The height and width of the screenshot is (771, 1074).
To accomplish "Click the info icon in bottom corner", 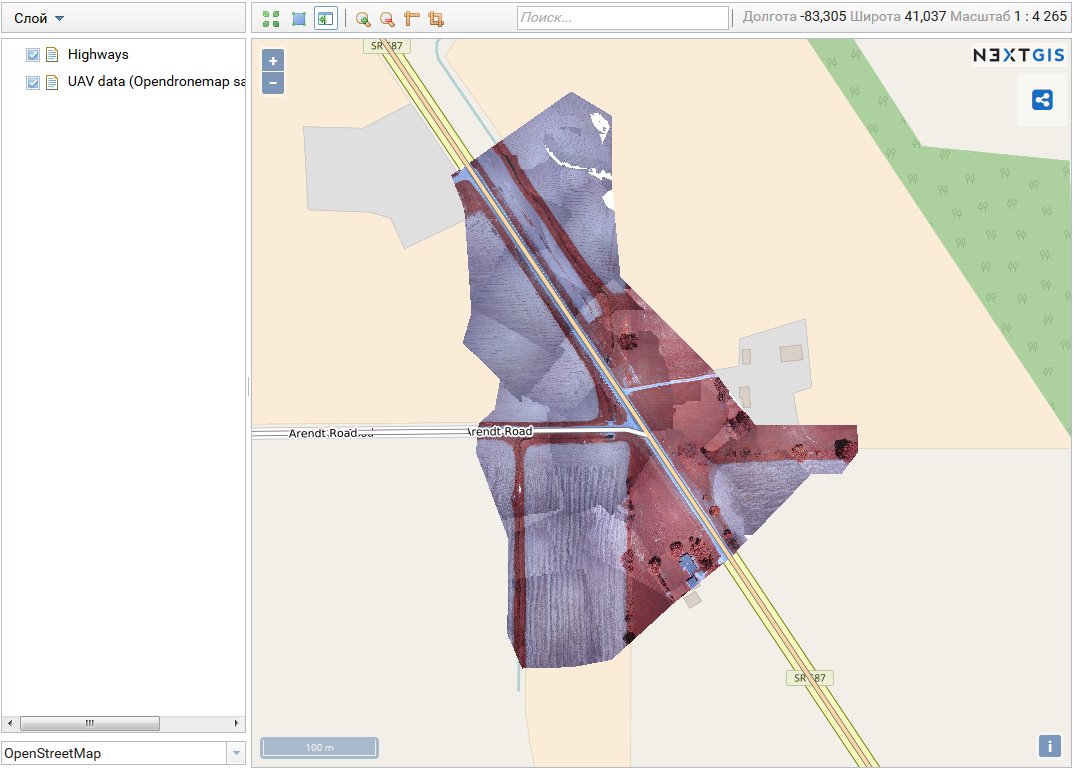I will pyautogui.click(x=1050, y=745).
